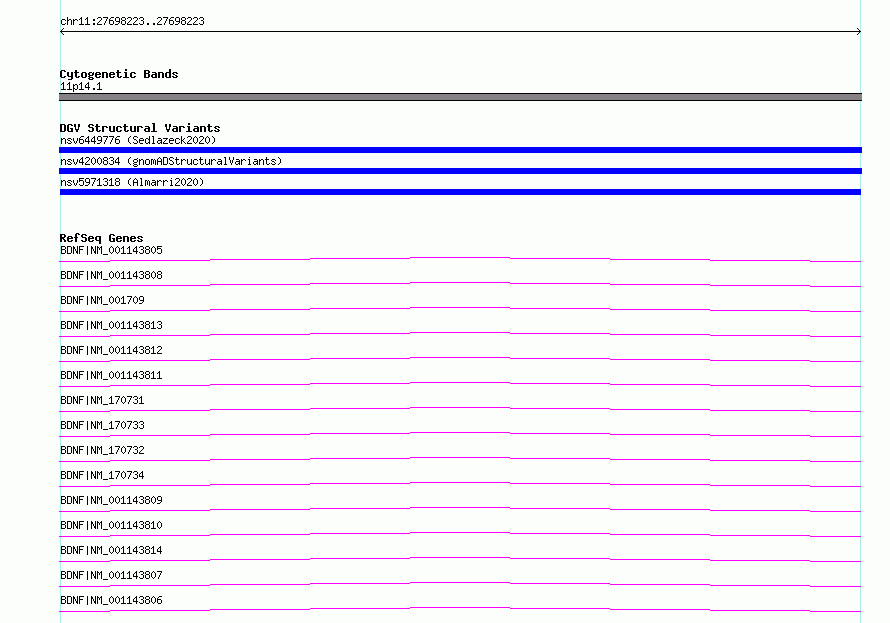The image size is (890, 623).
Task: Select transcript BDNF|NM_001143809
Action: tap(111, 500)
